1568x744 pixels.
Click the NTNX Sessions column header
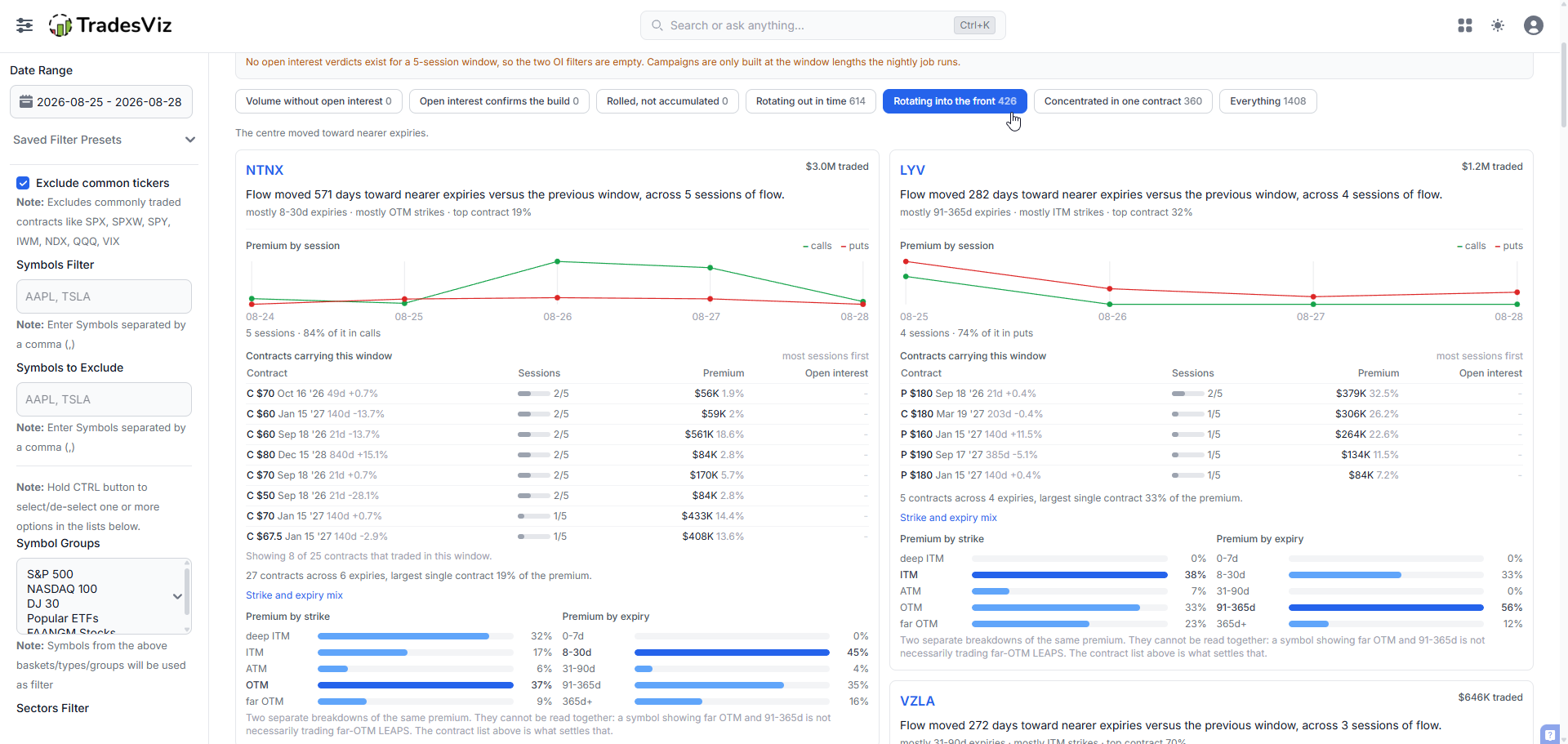pyautogui.click(x=539, y=373)
